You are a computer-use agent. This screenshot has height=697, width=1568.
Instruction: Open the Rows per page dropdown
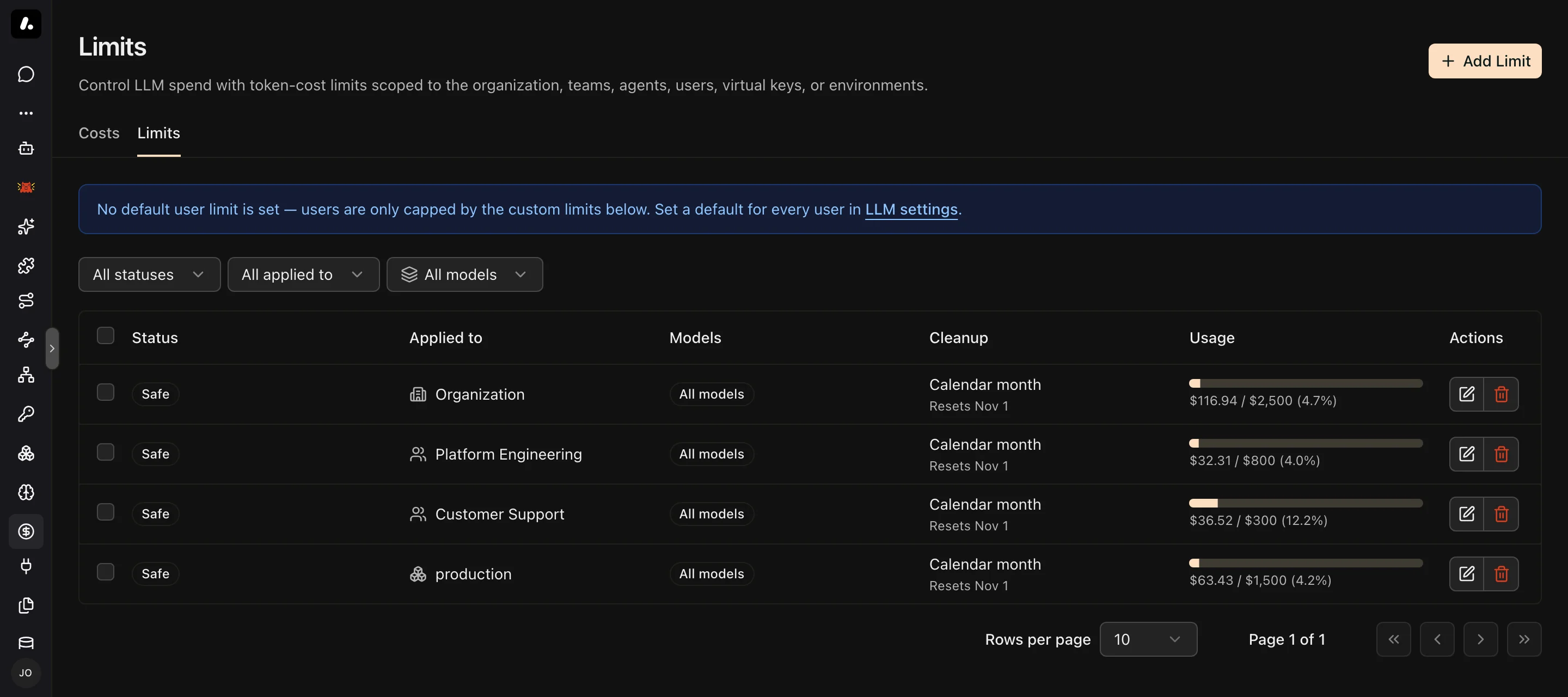1148,639
